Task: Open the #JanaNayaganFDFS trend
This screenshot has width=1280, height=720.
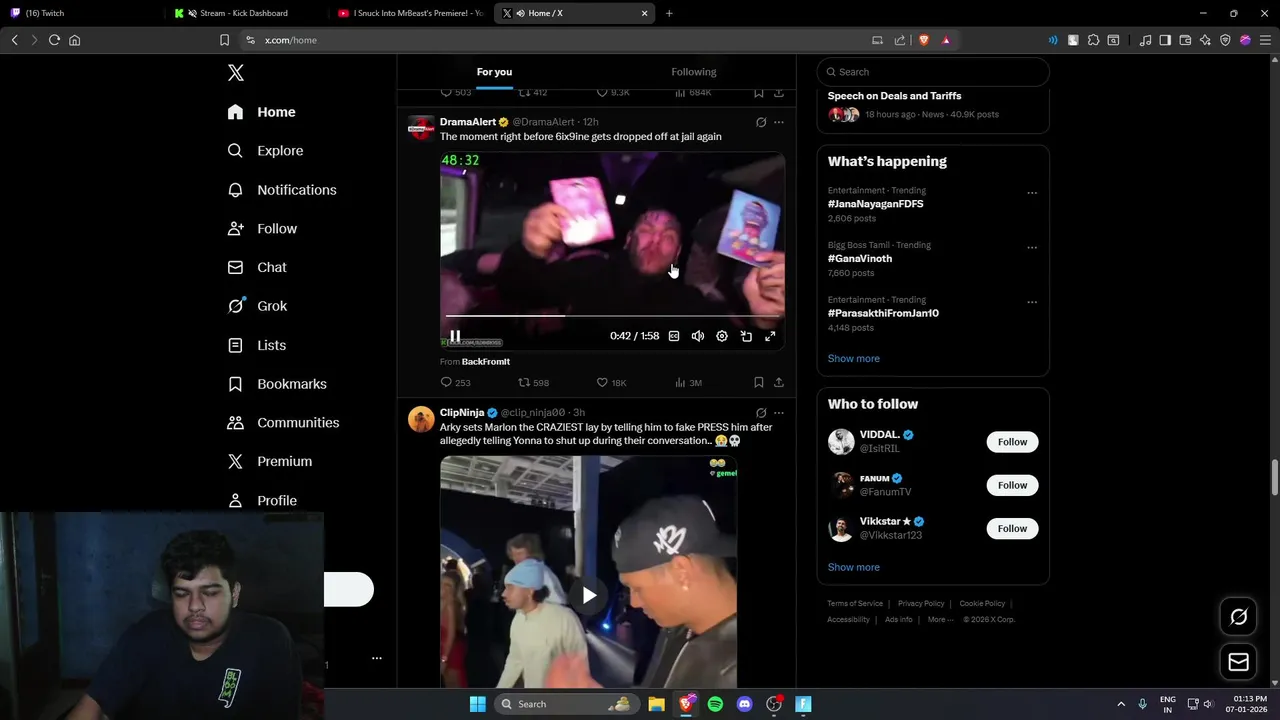Action: (875, 204)
